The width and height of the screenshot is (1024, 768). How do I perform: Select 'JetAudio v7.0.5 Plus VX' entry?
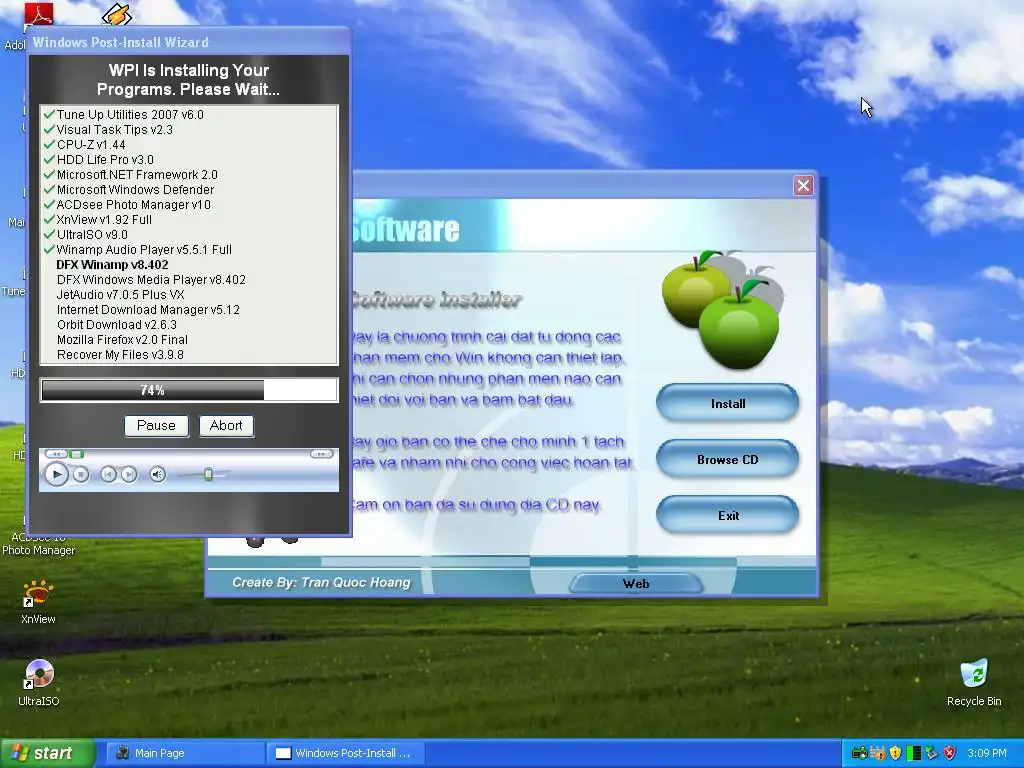tap(121, 295)
